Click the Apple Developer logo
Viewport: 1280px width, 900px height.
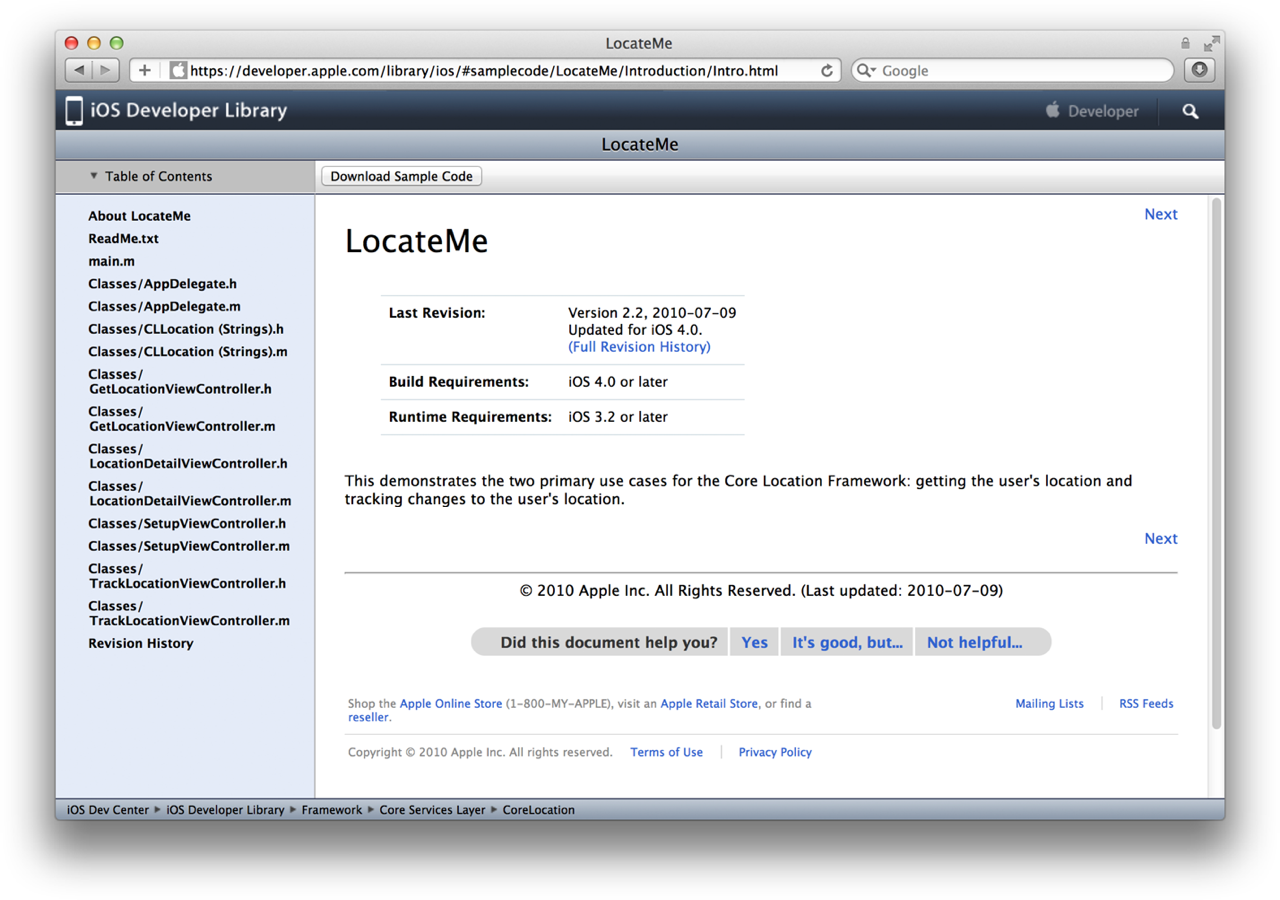(x=1092, y=111)
